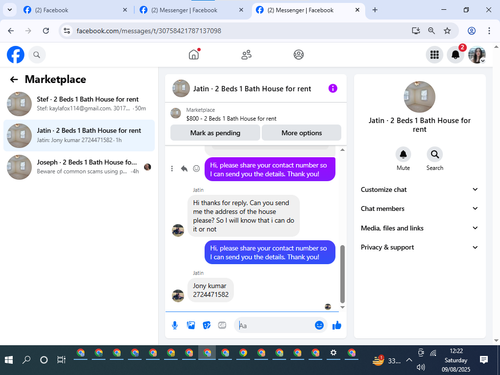The height and width of the screenshot is (375, 500).
Task: Open the Chrome three-dot menu
Action: pyautogui.click(x=489, y=31)
